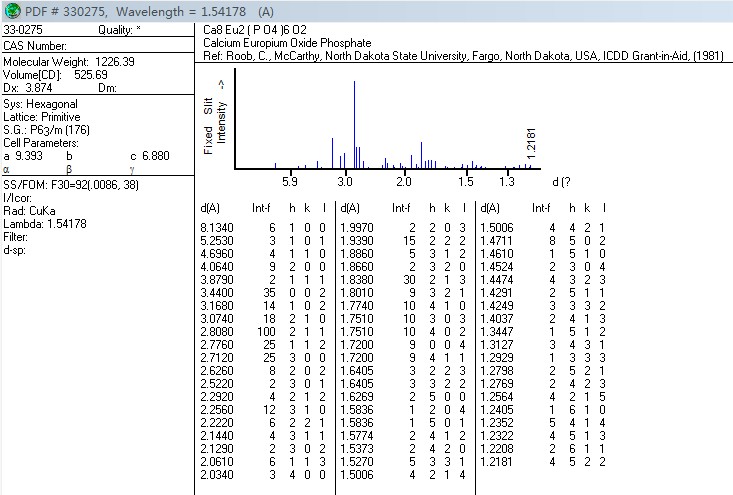
Task: Select the d-spacing row 8.1340
Action: (263, 228)
